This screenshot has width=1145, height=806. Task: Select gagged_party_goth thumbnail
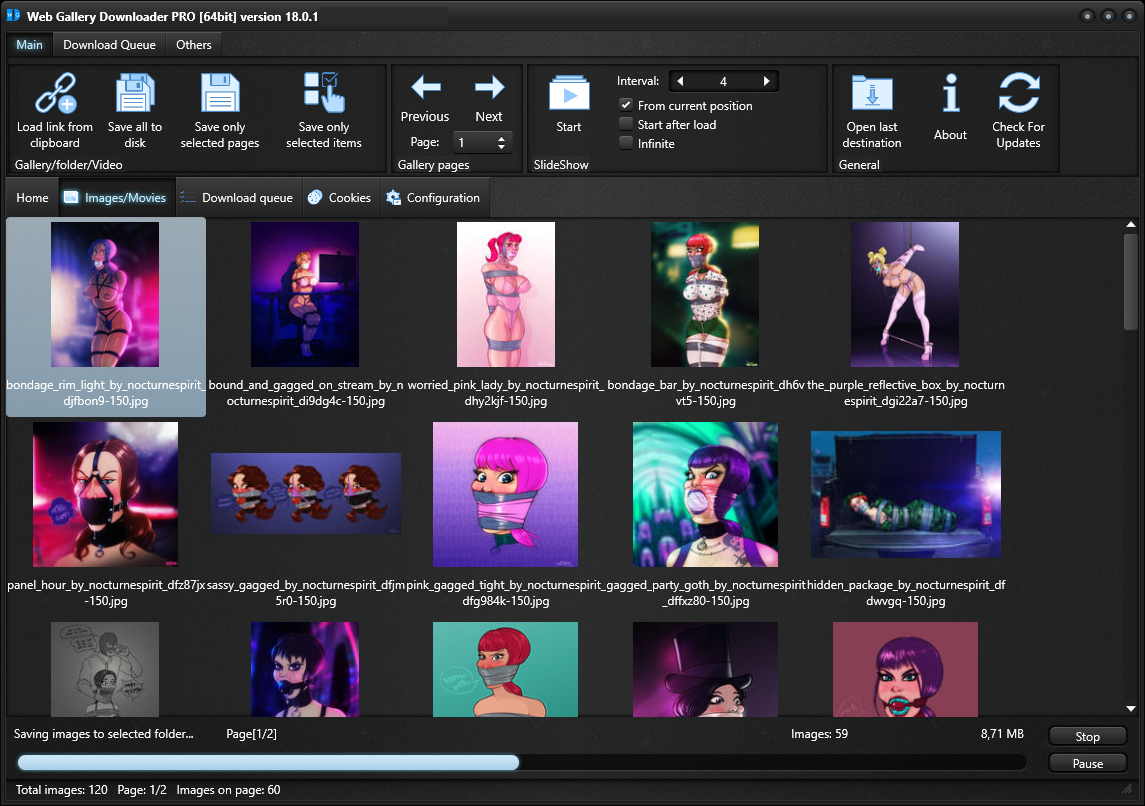click(x=705, y=494)
